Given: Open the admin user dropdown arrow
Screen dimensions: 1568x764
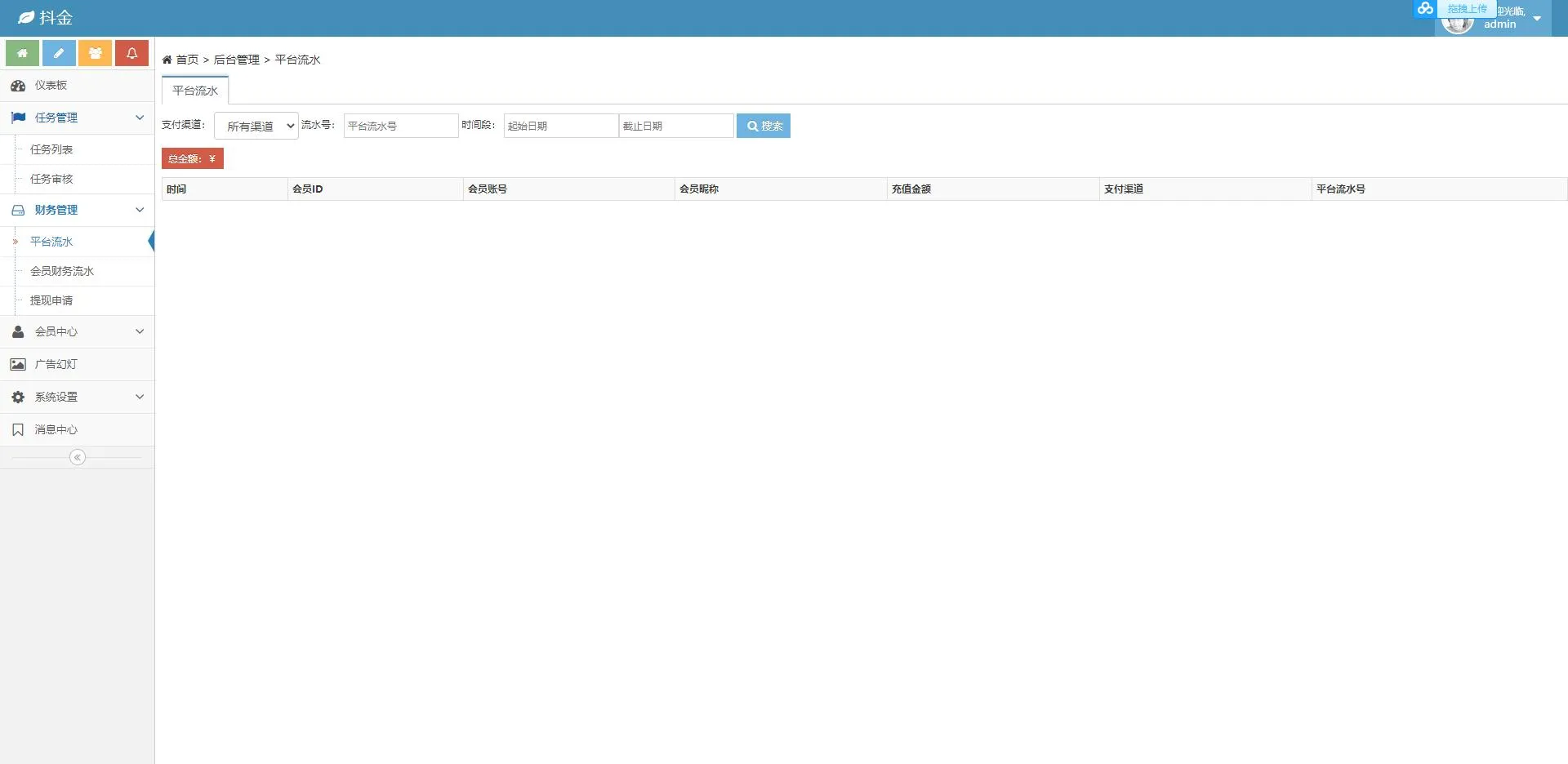Looking at the screenshot, I should (x=1537, y=18).
